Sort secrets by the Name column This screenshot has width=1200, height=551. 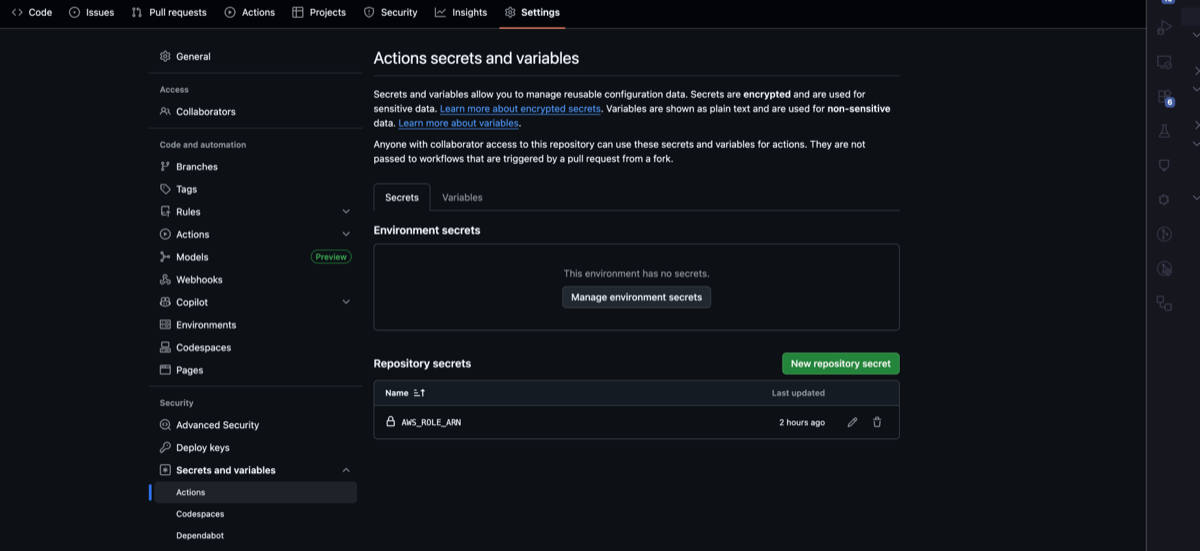(405, 393)
